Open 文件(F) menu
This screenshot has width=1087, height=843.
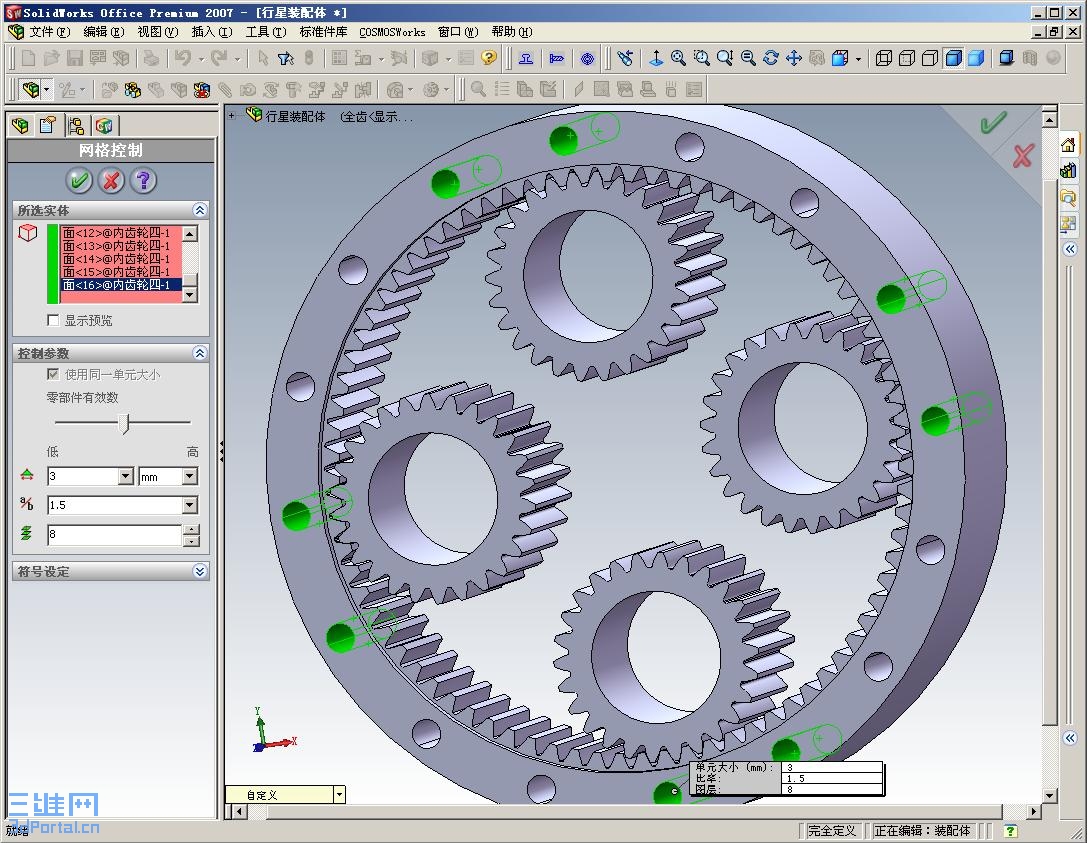(49, 32)
